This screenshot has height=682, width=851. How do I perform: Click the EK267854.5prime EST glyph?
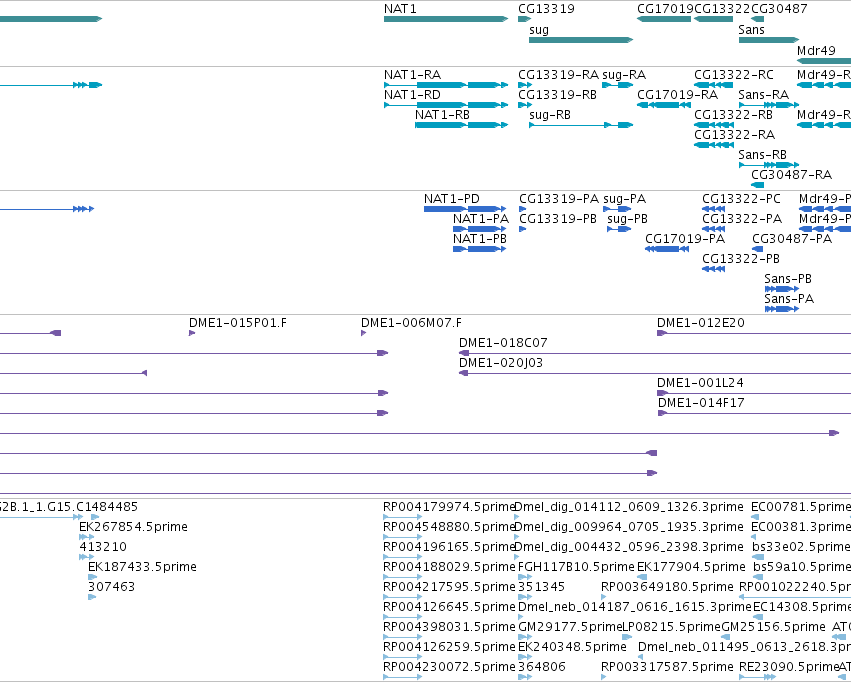86,537
